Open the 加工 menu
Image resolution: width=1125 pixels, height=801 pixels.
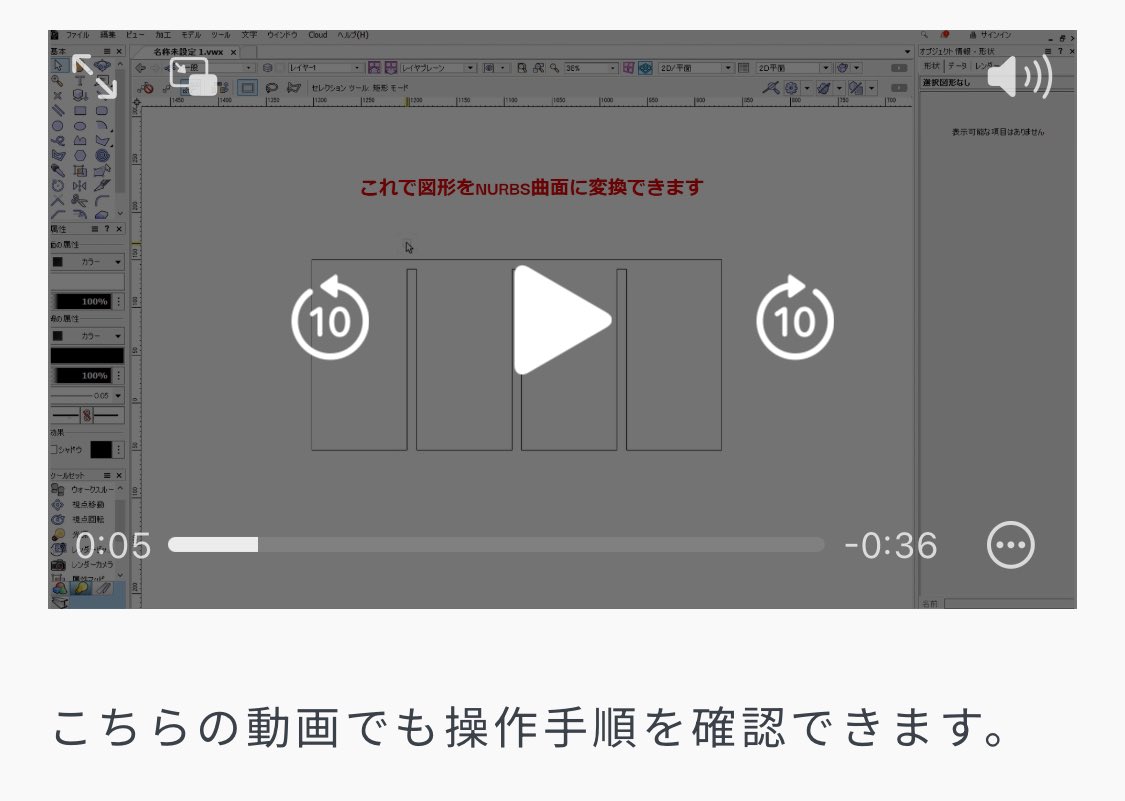pyautogui.click(x=163, y=34)
